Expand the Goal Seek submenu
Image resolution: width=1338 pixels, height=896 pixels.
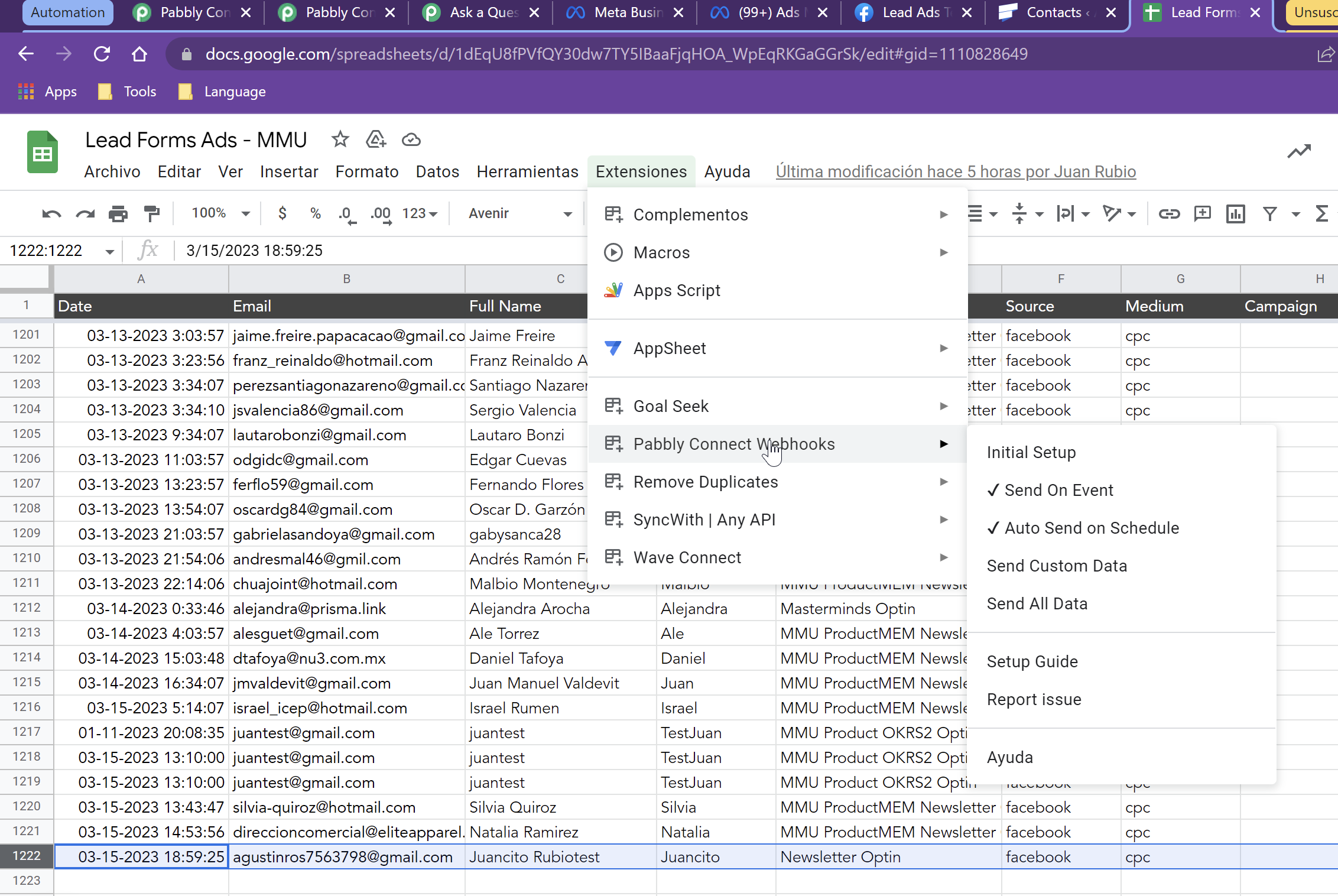tap(778, 406)
